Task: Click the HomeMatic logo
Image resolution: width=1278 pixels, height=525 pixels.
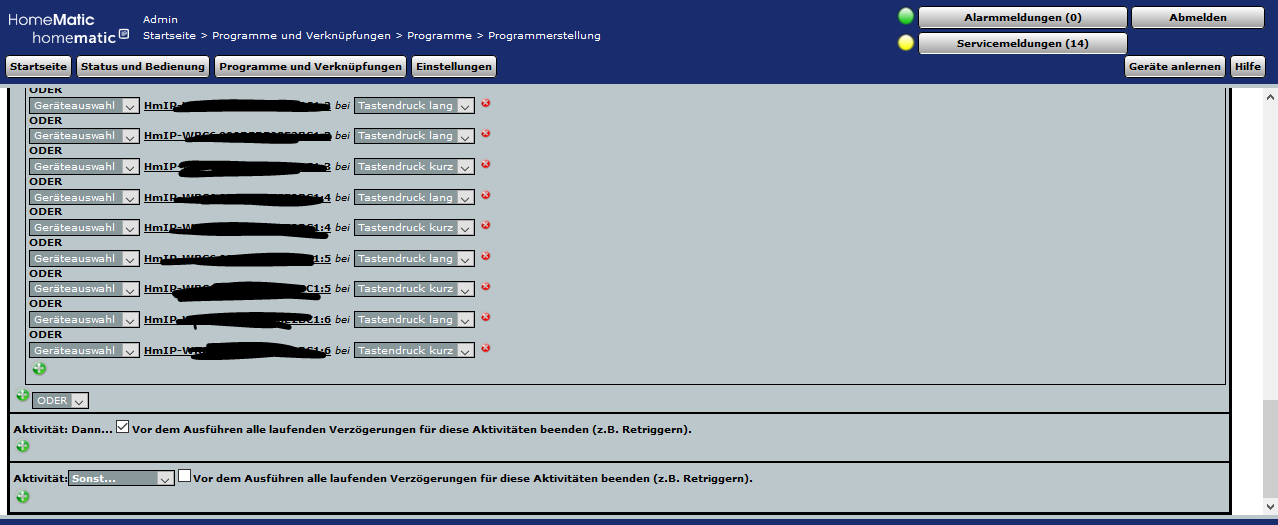Action: (x=68, y=28)
